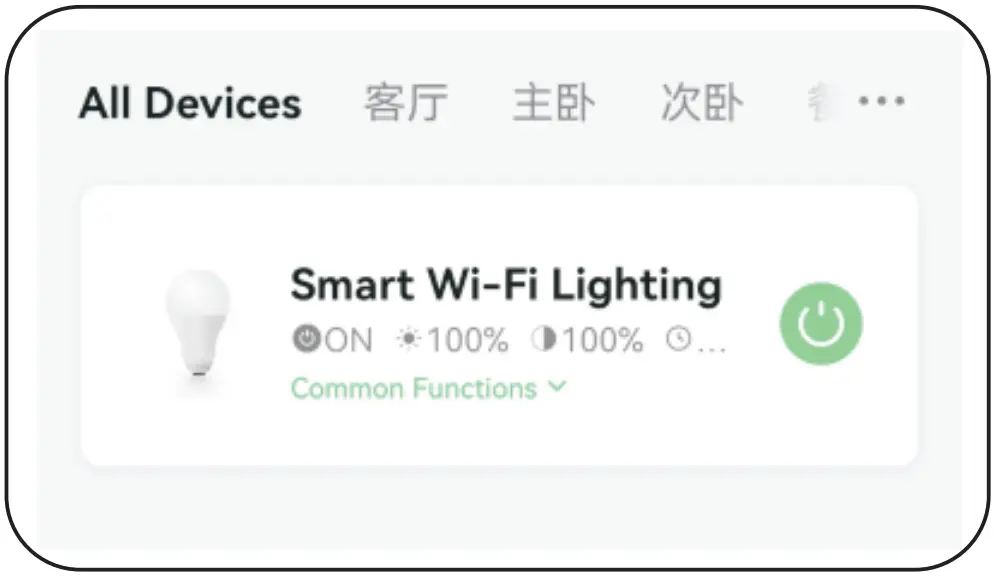Switch to the All Devices tab
This screenshot has width=997, height=576.
coord(189,103)
